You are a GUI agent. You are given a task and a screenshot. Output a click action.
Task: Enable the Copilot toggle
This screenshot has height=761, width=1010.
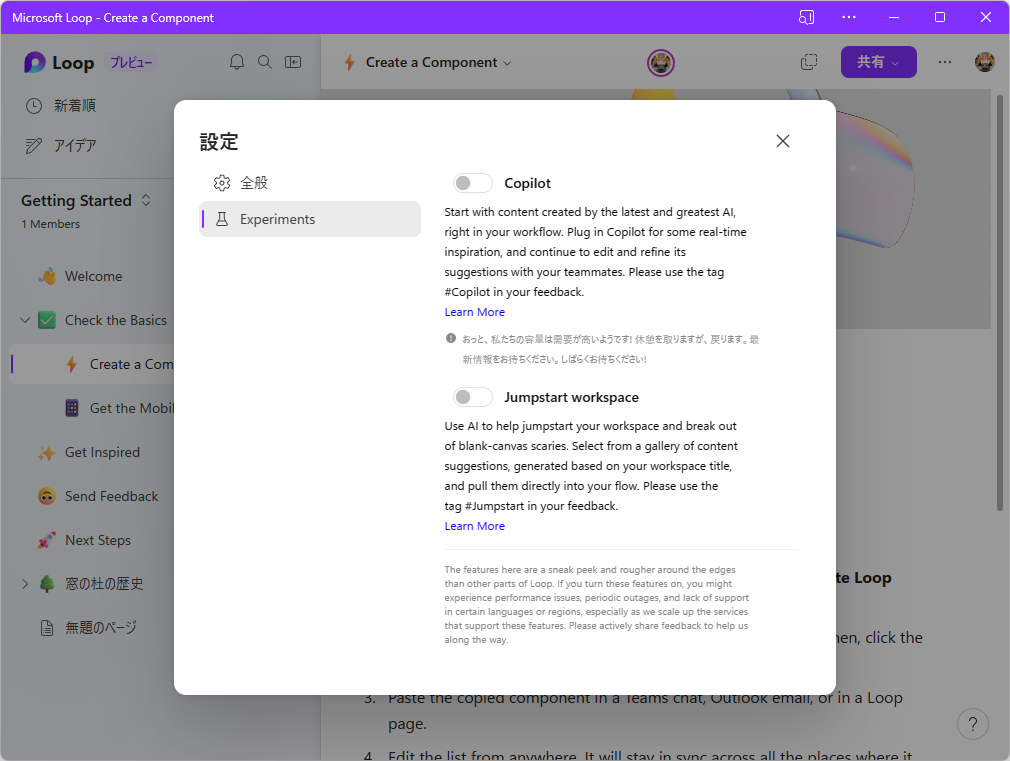472,182
